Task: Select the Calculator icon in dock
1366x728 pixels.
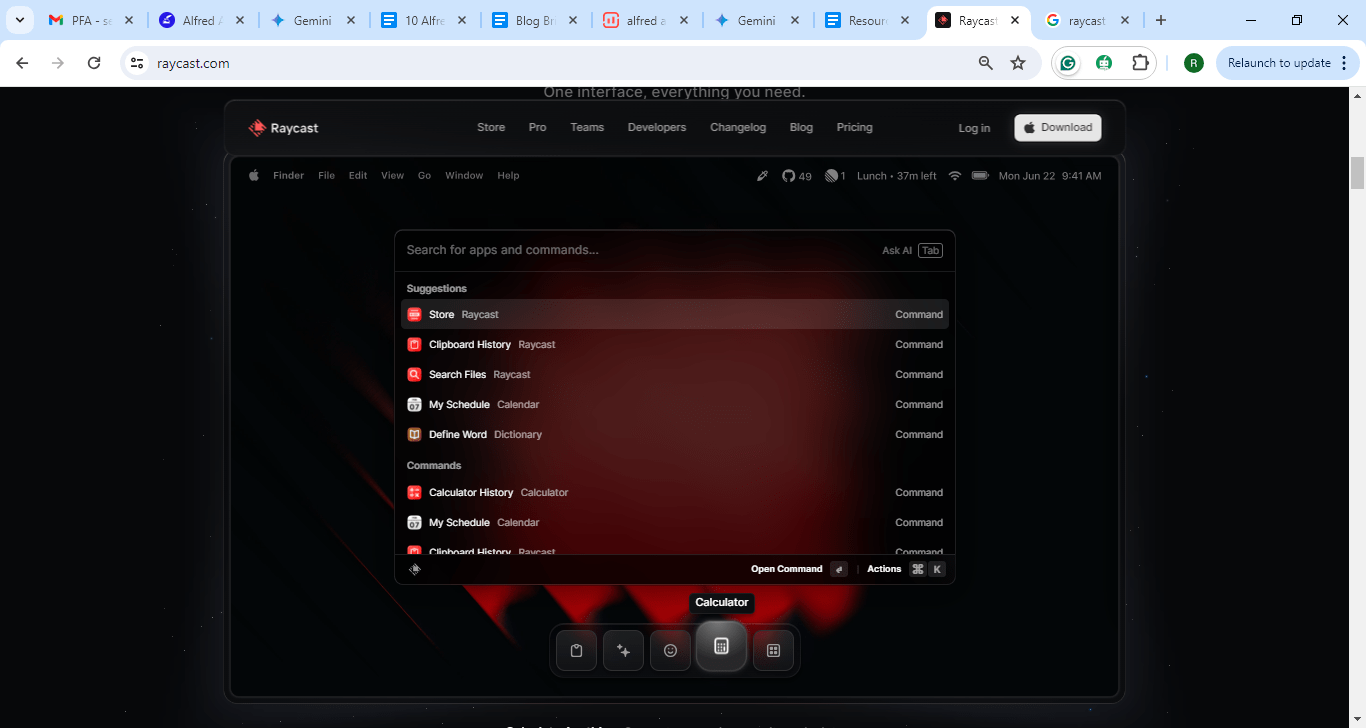Action: click(x=721, y=646)
